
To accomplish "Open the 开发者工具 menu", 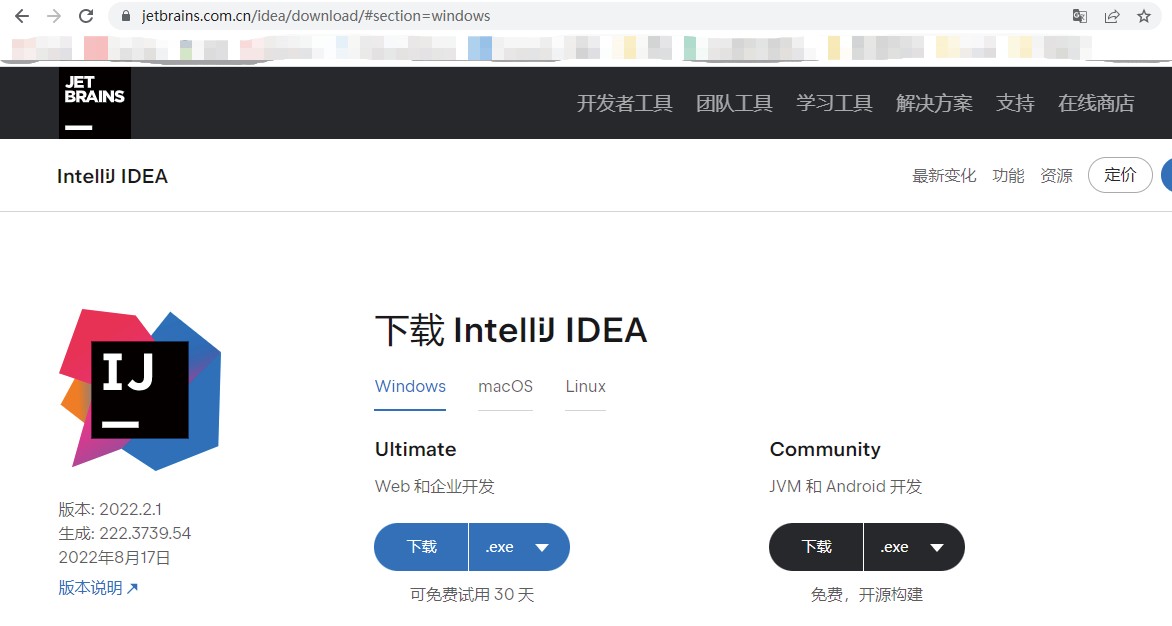I will (624, 103).
